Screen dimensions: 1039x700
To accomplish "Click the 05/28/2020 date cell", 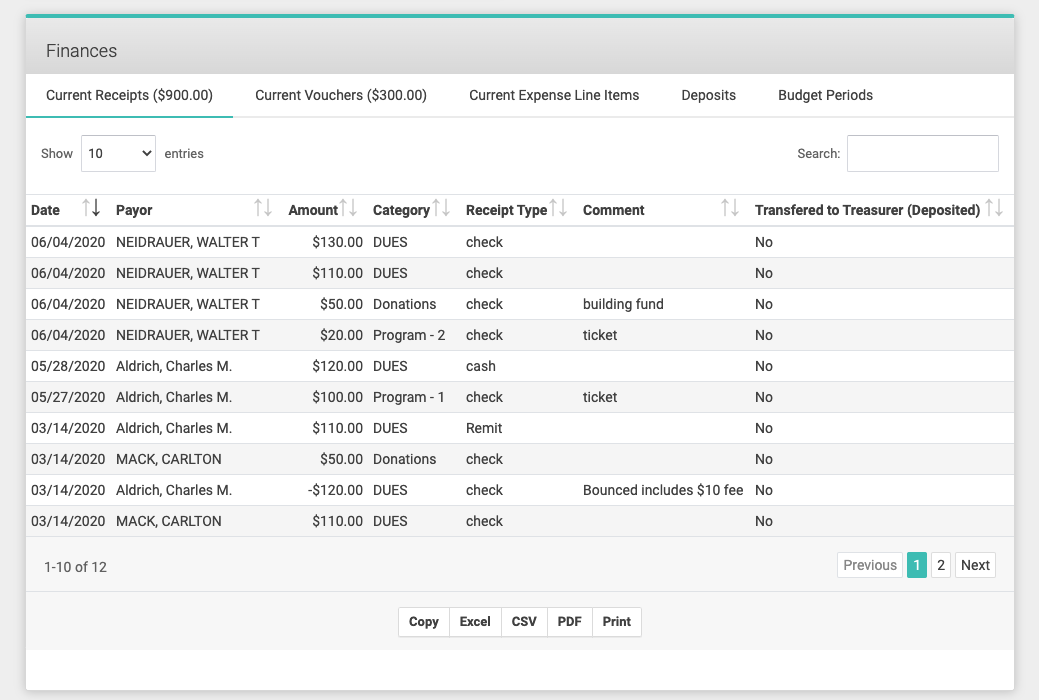I will (68, 366).
